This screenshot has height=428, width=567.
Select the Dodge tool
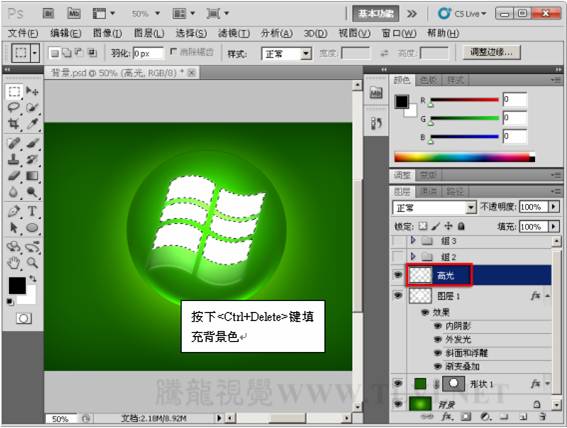[x=32, y=192]
